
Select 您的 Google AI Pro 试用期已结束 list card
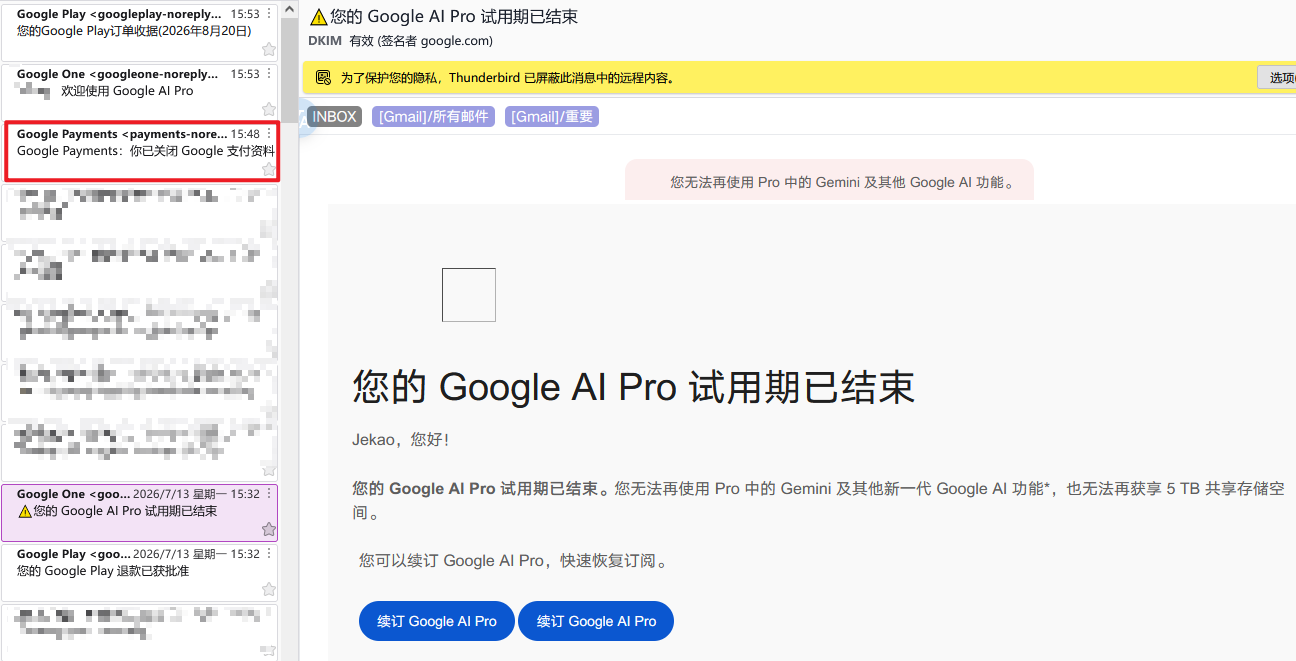tap(139, 512)
